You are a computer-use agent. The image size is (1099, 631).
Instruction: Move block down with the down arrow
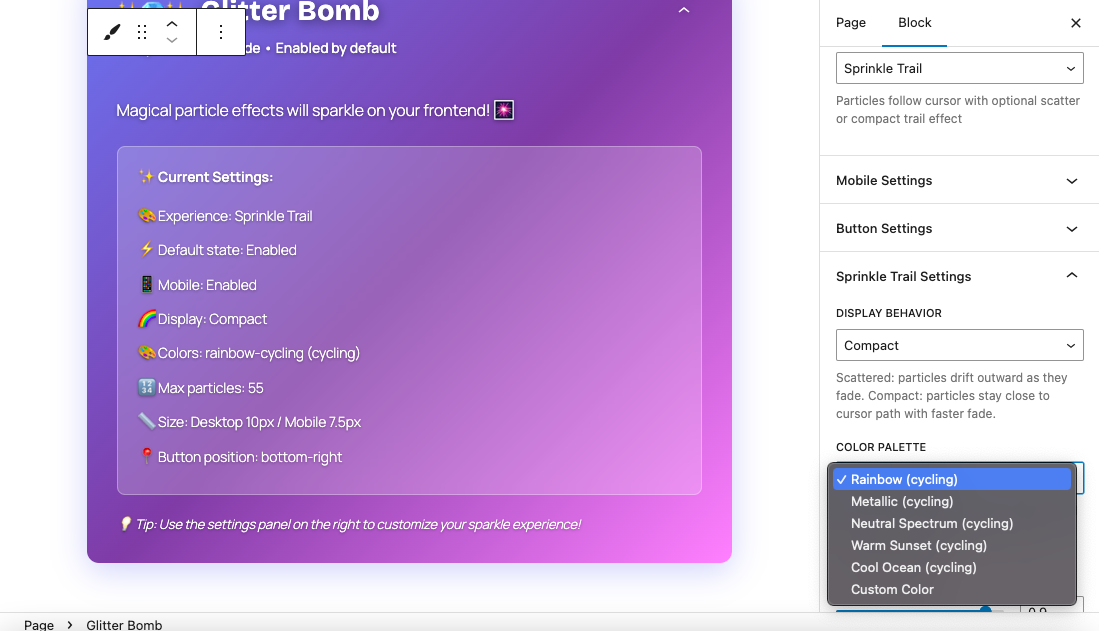click(172, 41)
